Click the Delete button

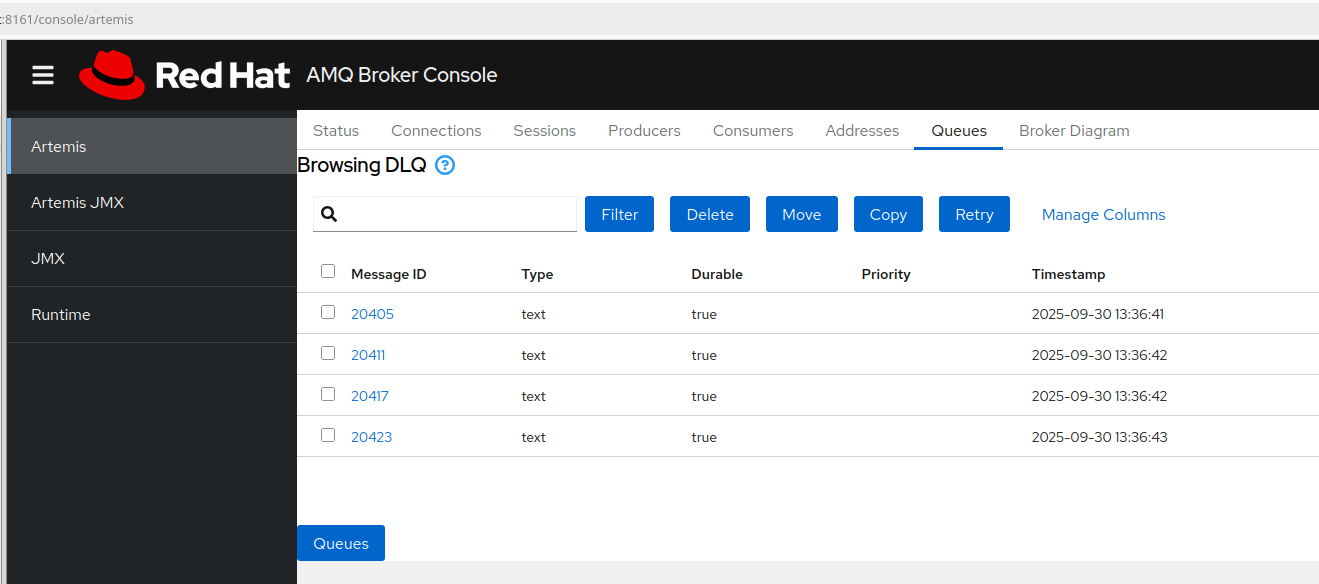pos(710,214)
